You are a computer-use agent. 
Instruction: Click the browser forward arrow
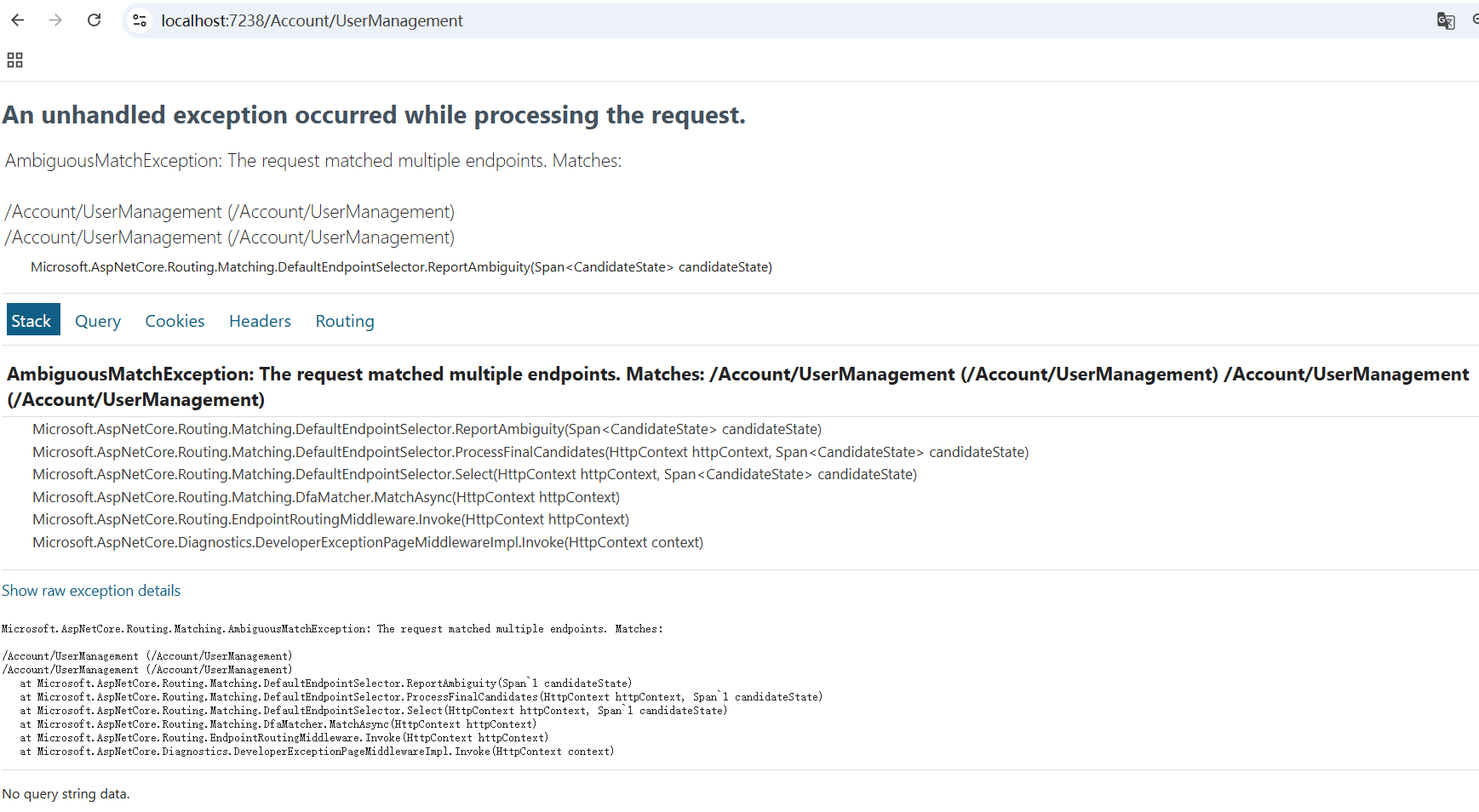click(x=55, y=20)
